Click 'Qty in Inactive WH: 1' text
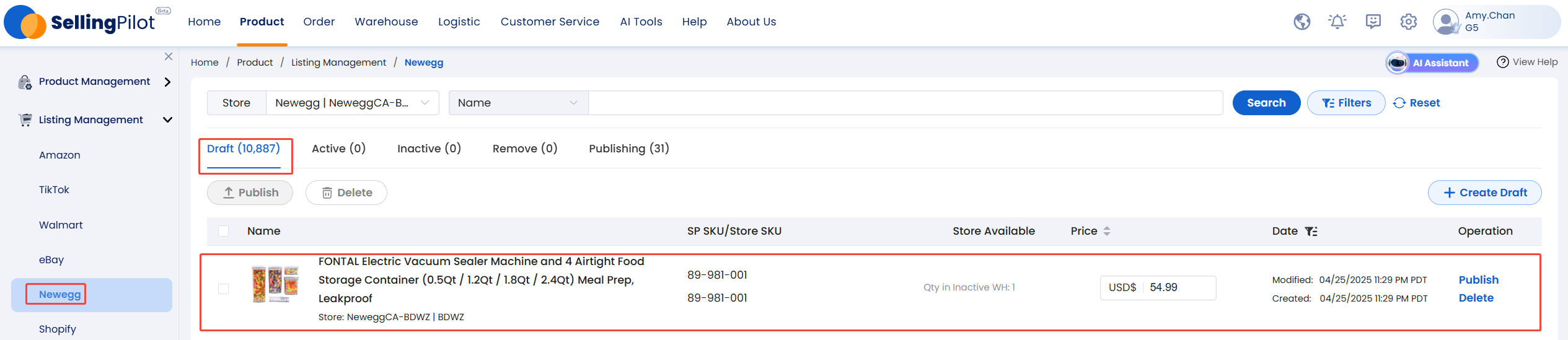Screen dimensions: 1568x340 click(969, 287)
